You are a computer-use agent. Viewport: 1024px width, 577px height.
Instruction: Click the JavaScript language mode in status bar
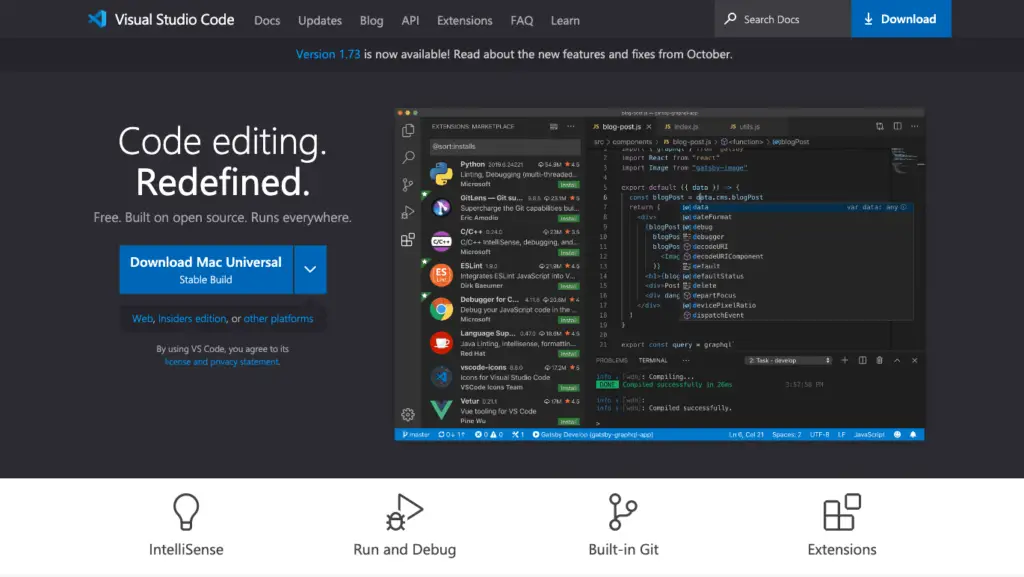pyautogui.click(x=869, y=435)
